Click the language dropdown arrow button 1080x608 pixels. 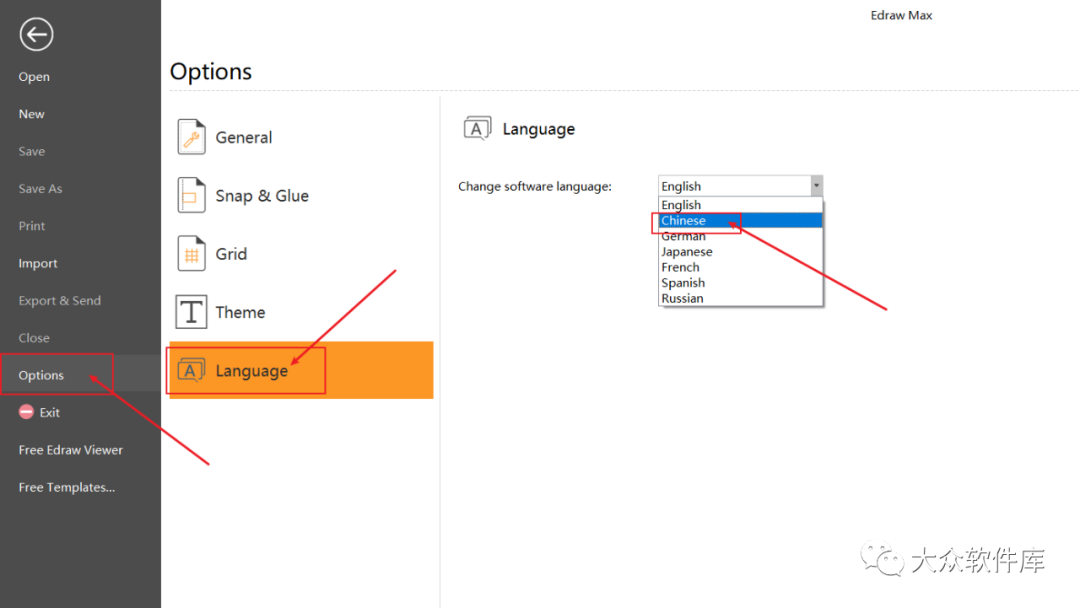coord(816,186)
